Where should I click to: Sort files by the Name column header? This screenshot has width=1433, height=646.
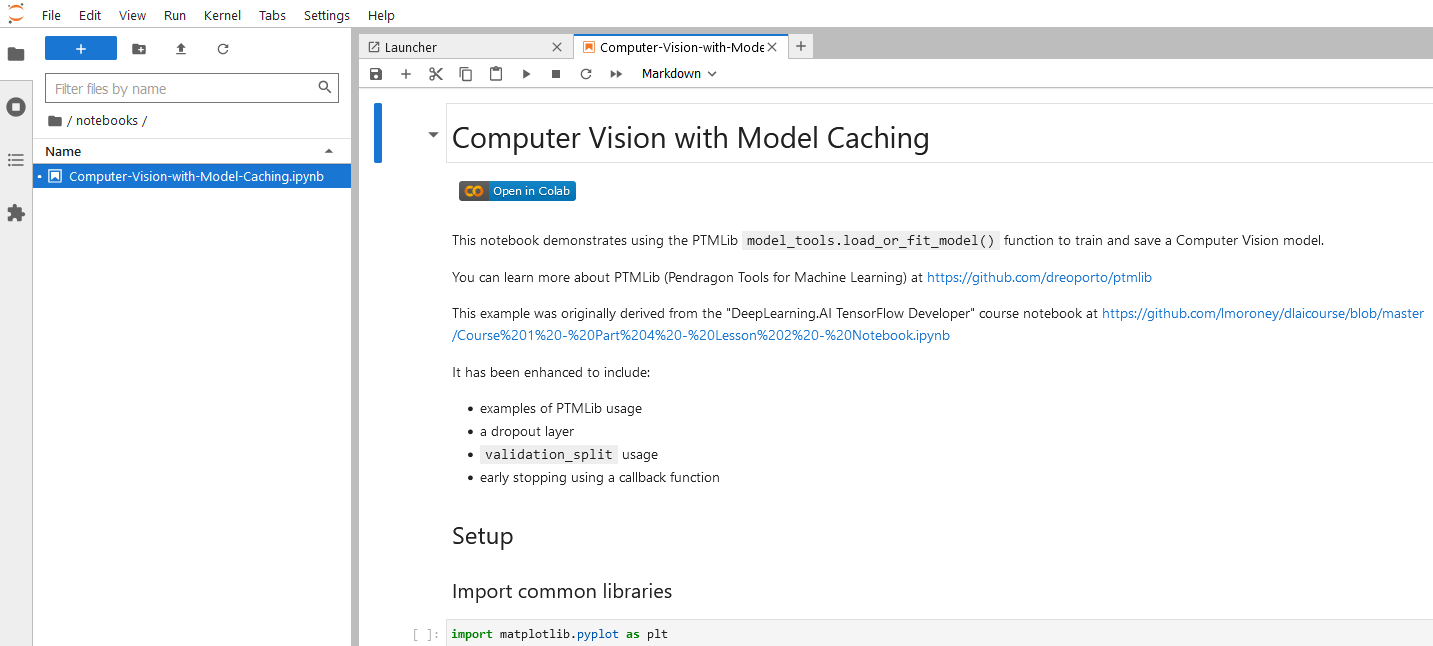click(192, 151)
